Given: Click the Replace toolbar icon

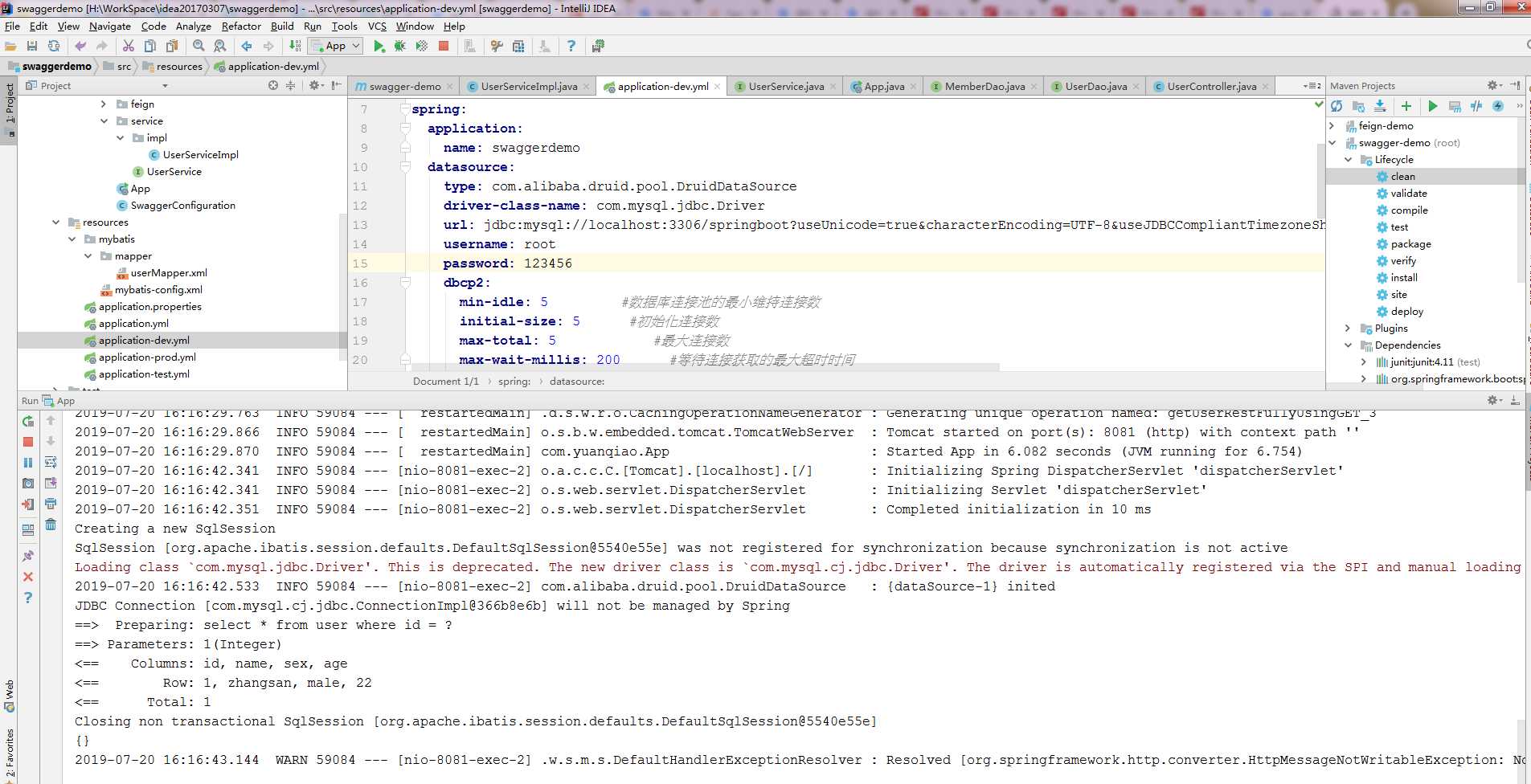Looking at the screenshot, I should coord(220,47).
